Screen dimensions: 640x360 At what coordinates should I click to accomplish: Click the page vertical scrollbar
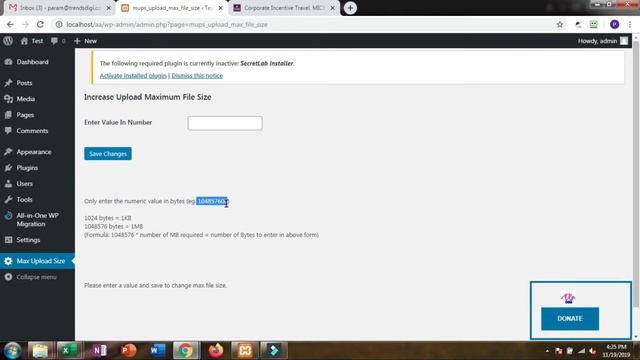point(636,173)
